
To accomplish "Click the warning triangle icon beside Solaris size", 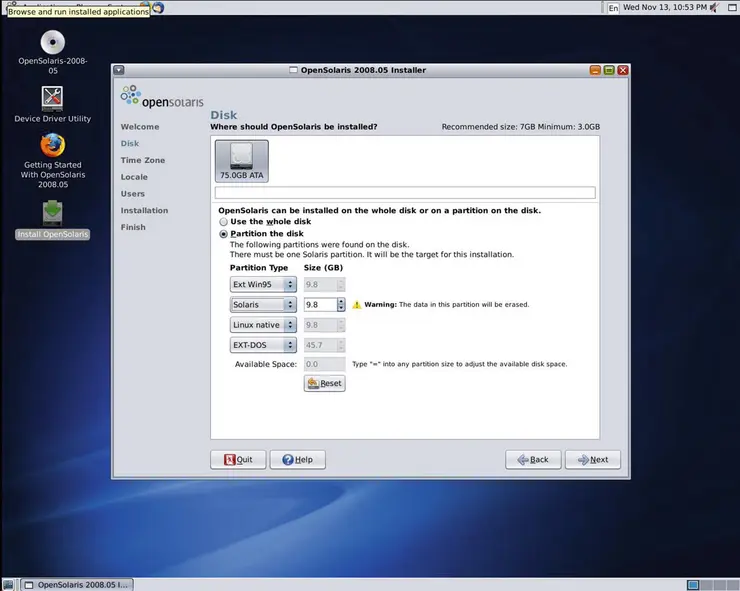I will (x=356, y=304).
